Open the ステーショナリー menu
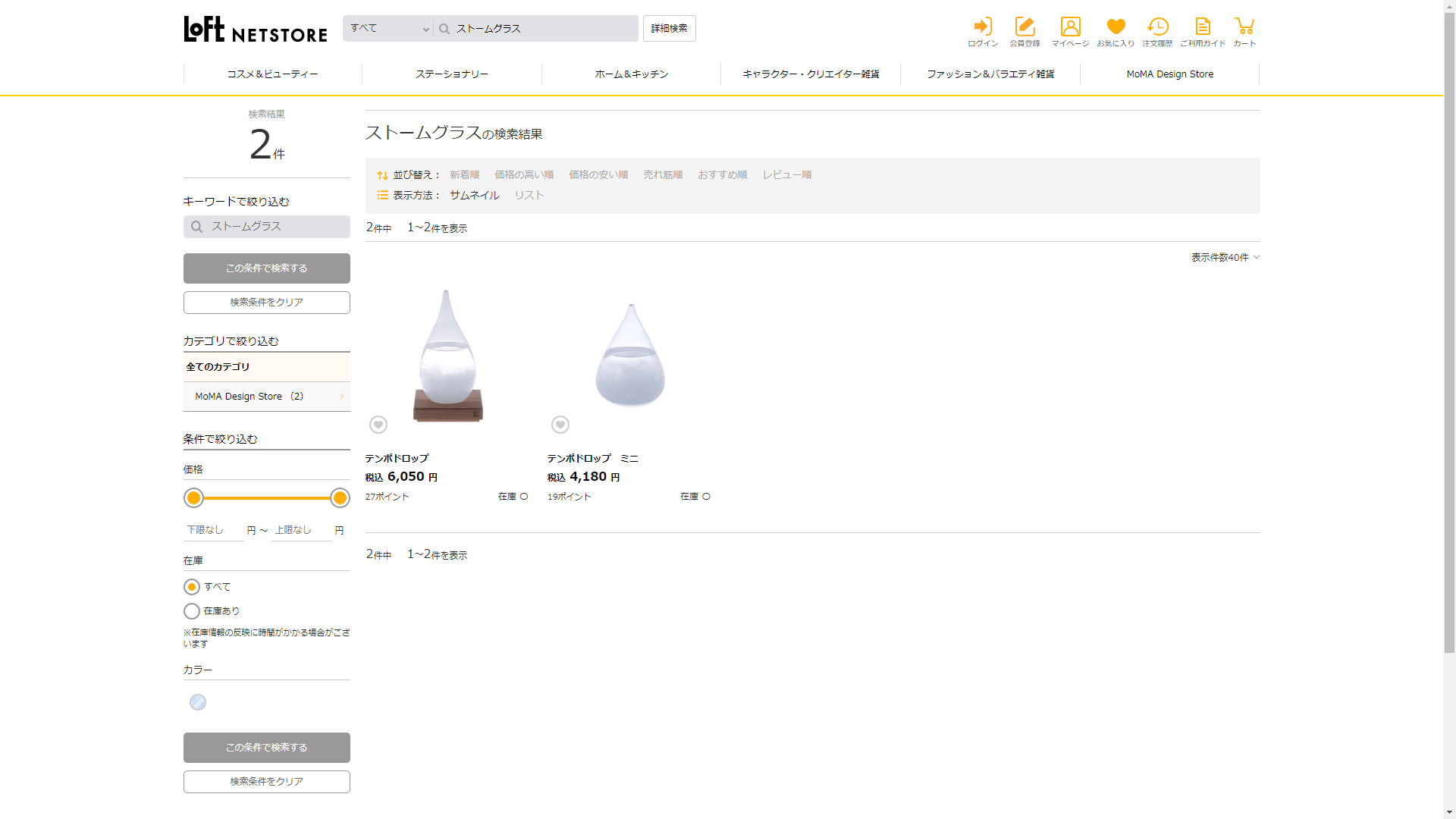 [452, 74]
